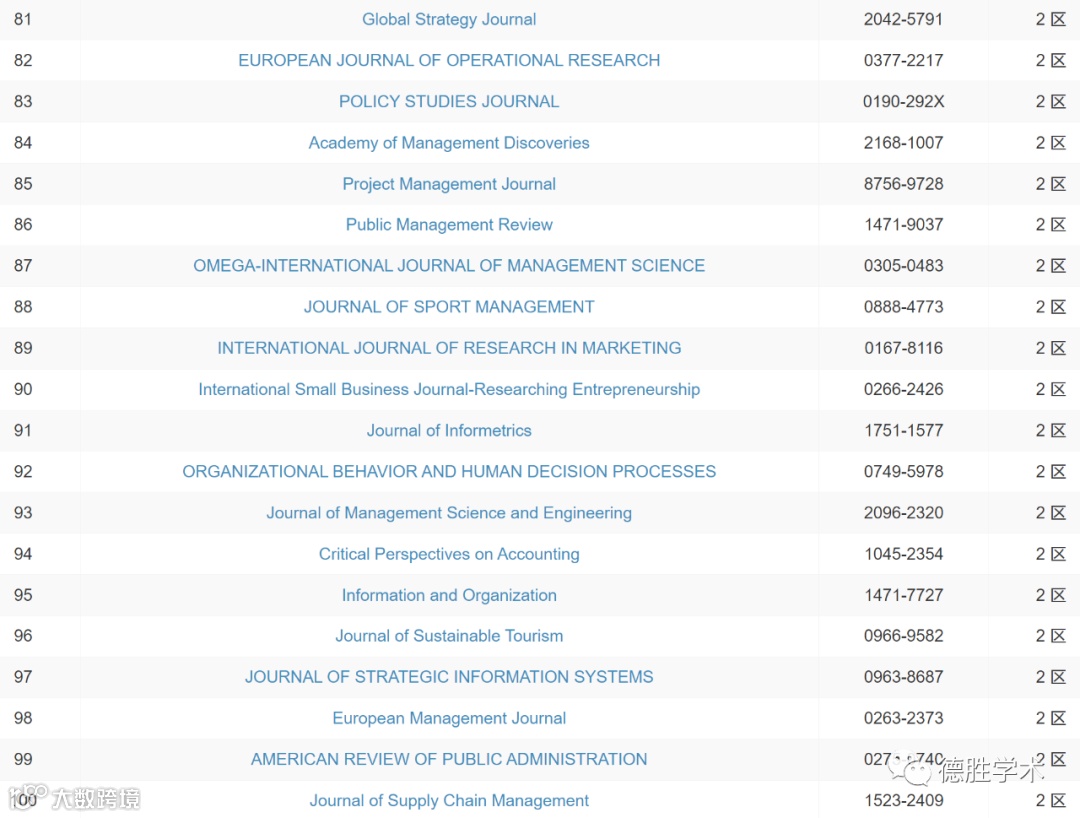Click rank number 81
Viewport: 1080px width, 818px height.
(23, 19)
